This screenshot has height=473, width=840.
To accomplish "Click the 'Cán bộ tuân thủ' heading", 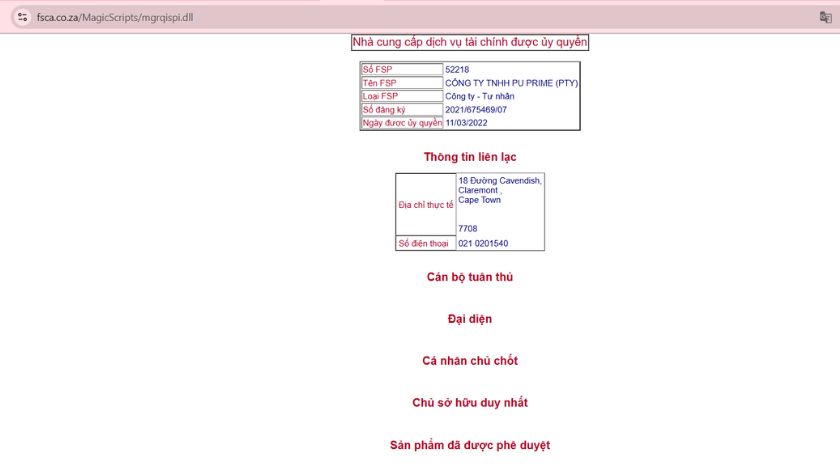I will (x=470, y=277).
